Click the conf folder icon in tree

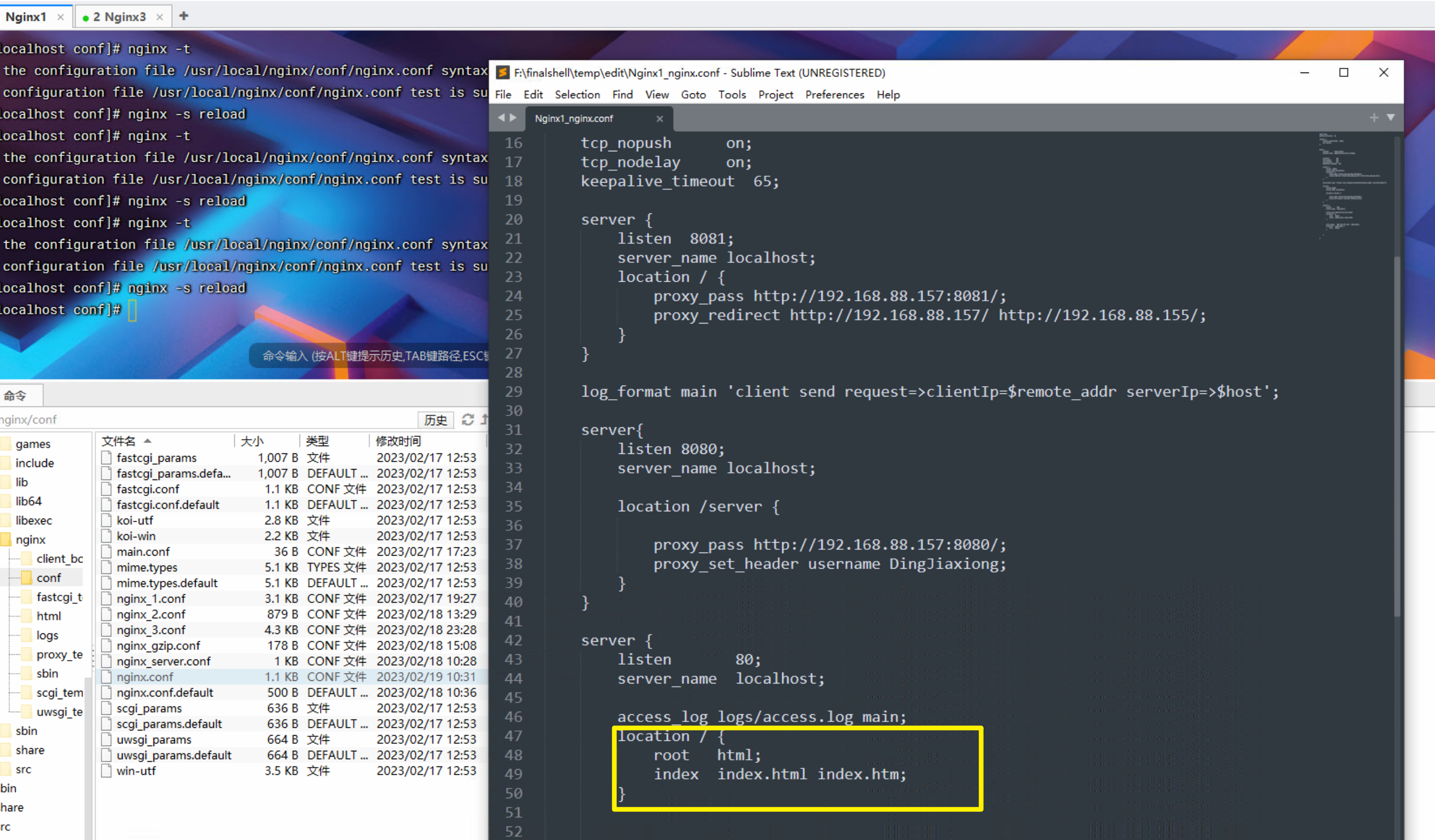[x=26, y=578]
